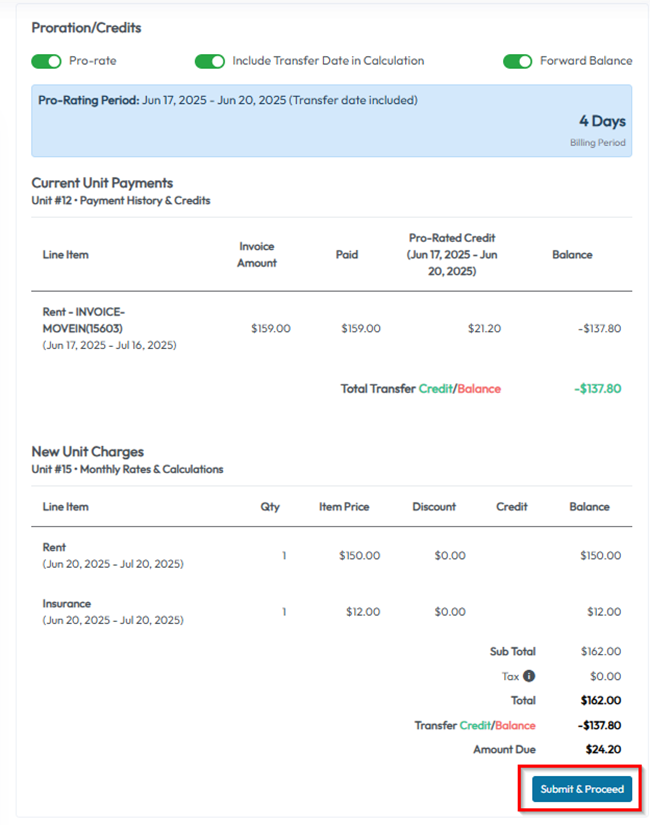The width and height of the screenshot is (650, 825).
Task: Click the Tax info icon
Action: click(x=529, y=676)
